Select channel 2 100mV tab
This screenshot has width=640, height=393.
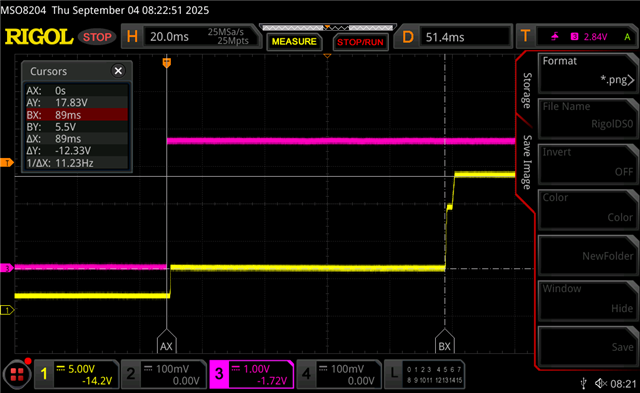tap(164, 374)
